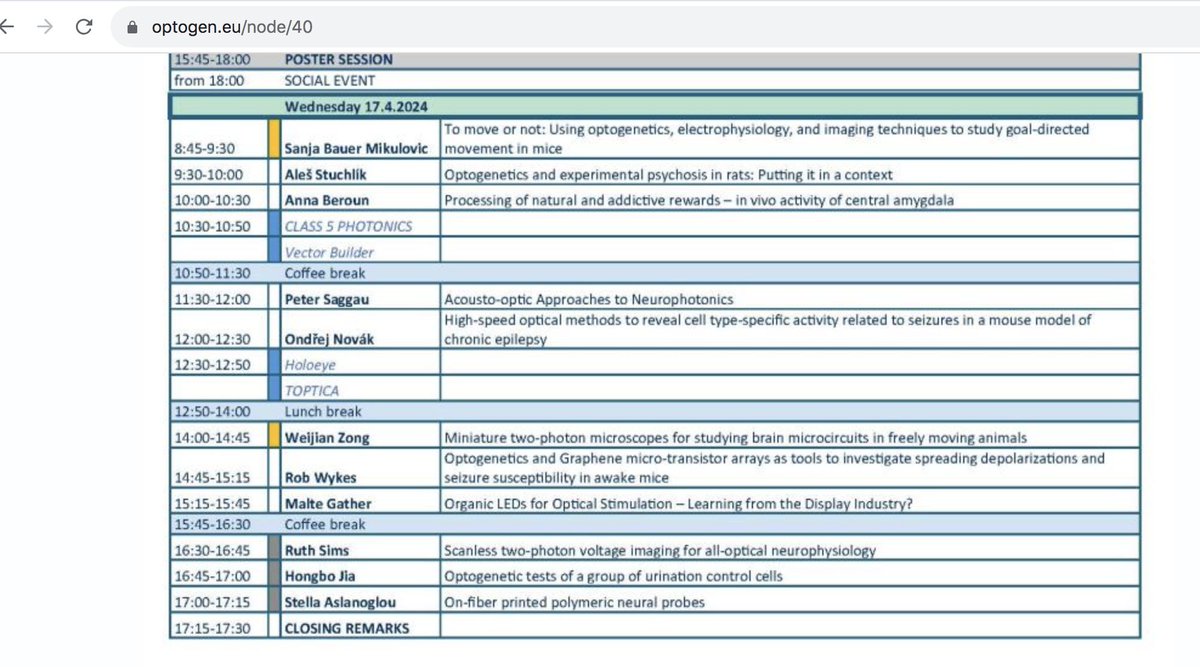
Task: Click the TOPTICA sponsor entry
Action: (x=312, y=392)
